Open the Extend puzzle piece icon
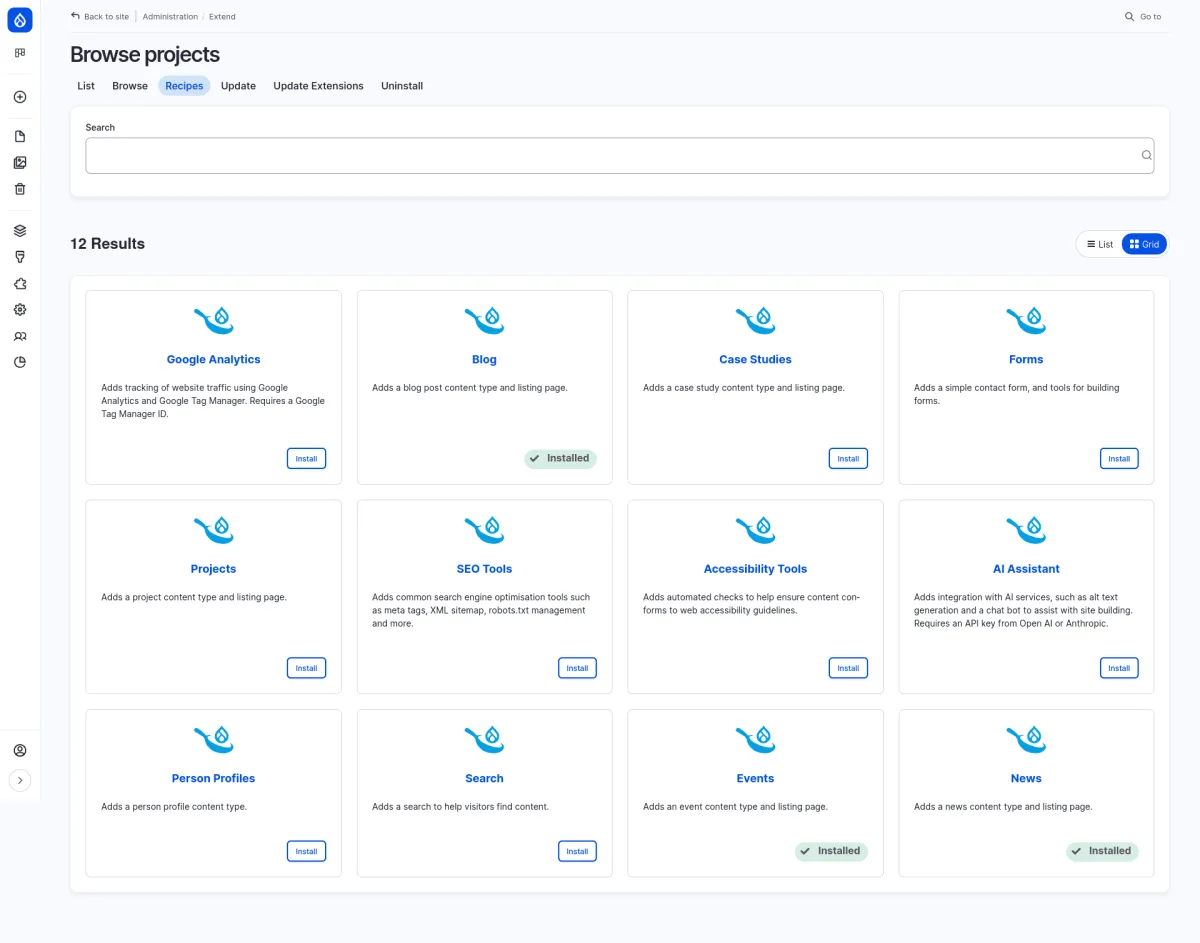Screen dimensions: 1200x943 20,284
